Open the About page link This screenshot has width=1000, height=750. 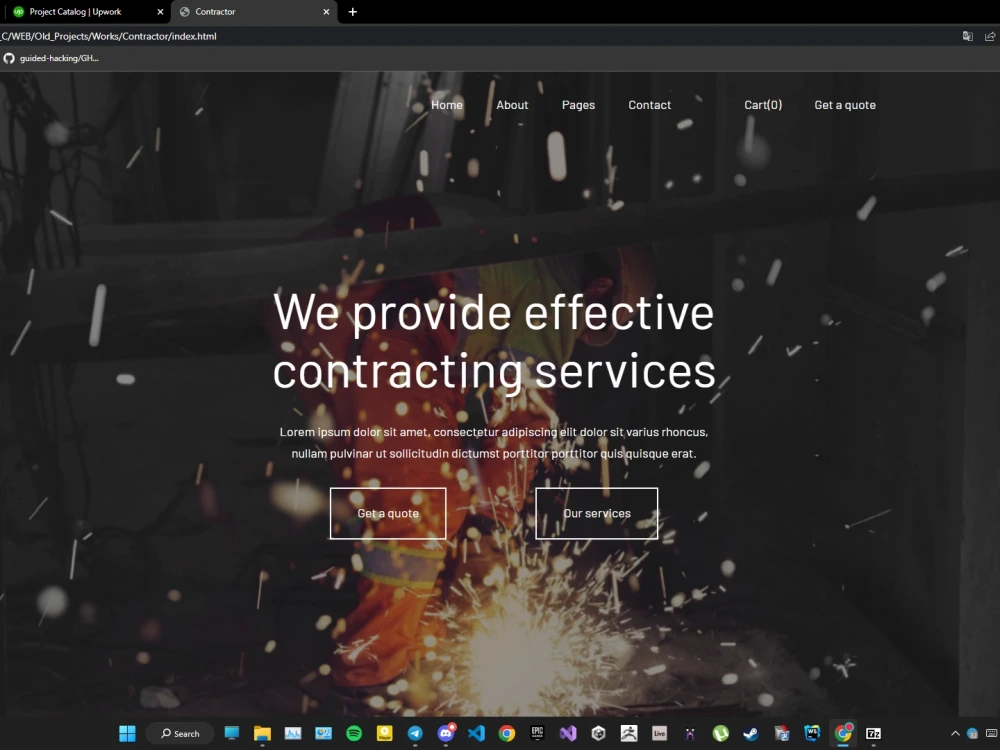pos(512,105)
